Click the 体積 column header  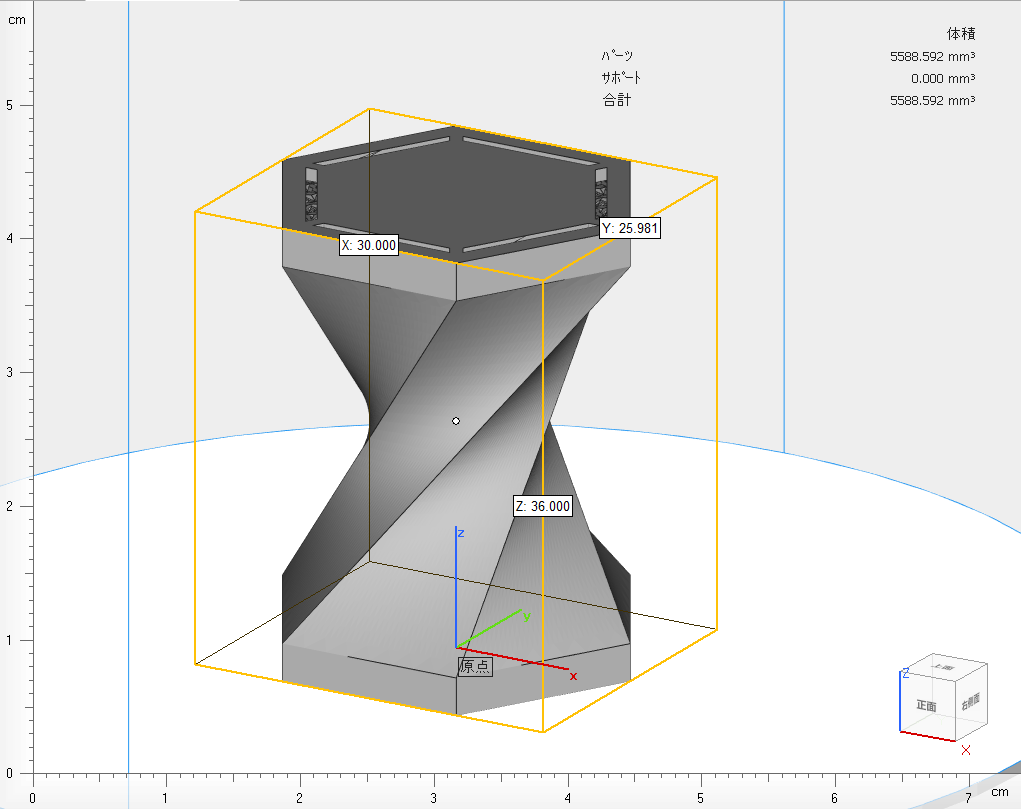click(960, 34)
